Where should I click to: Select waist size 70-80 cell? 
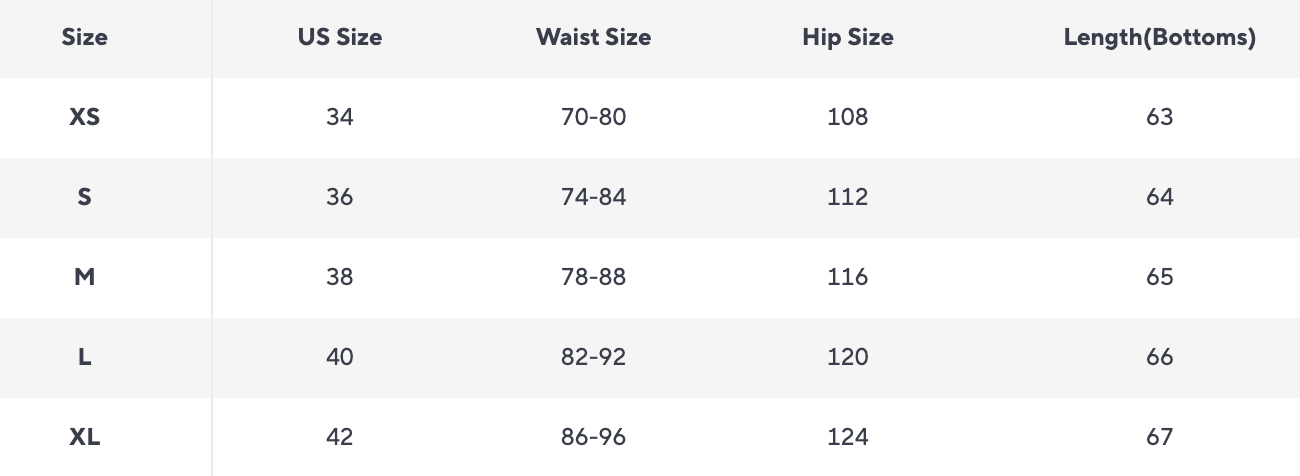(594, 117)
